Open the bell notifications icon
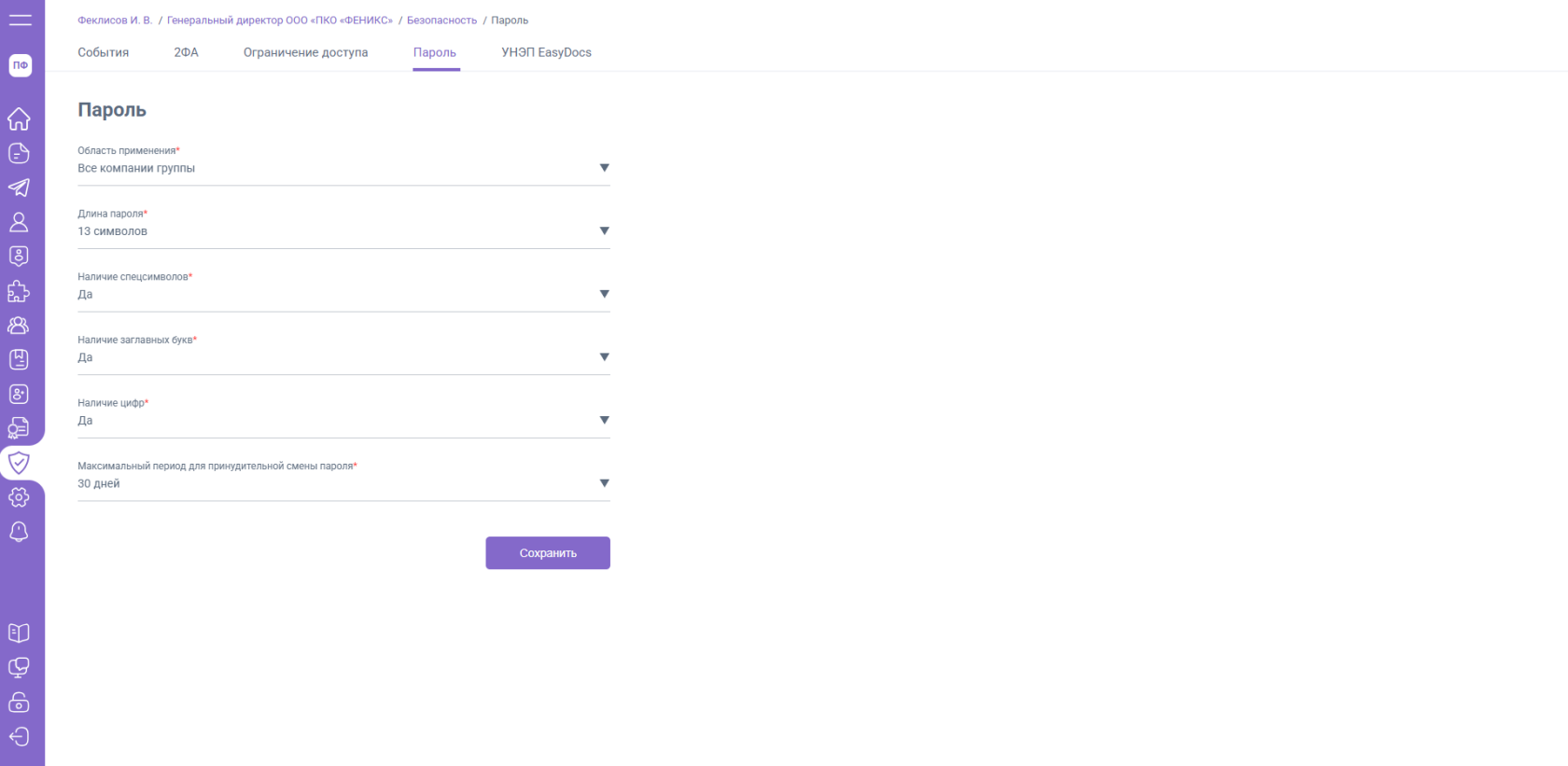 [x=19, y=532]
